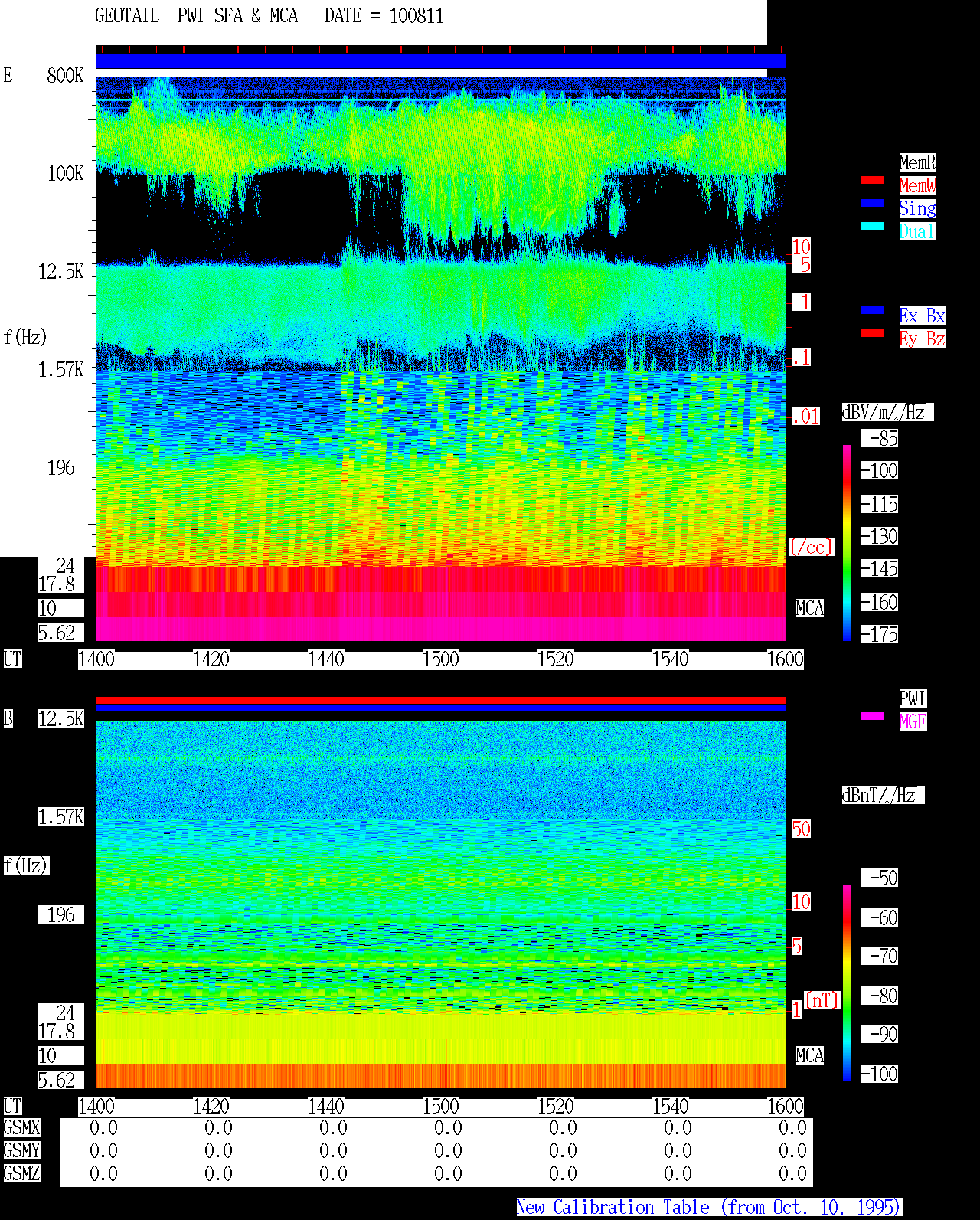Click the dBV/m/√Hz color scale bar
Viewport: 980px width, 1220px height.
(x=847, y=542)
